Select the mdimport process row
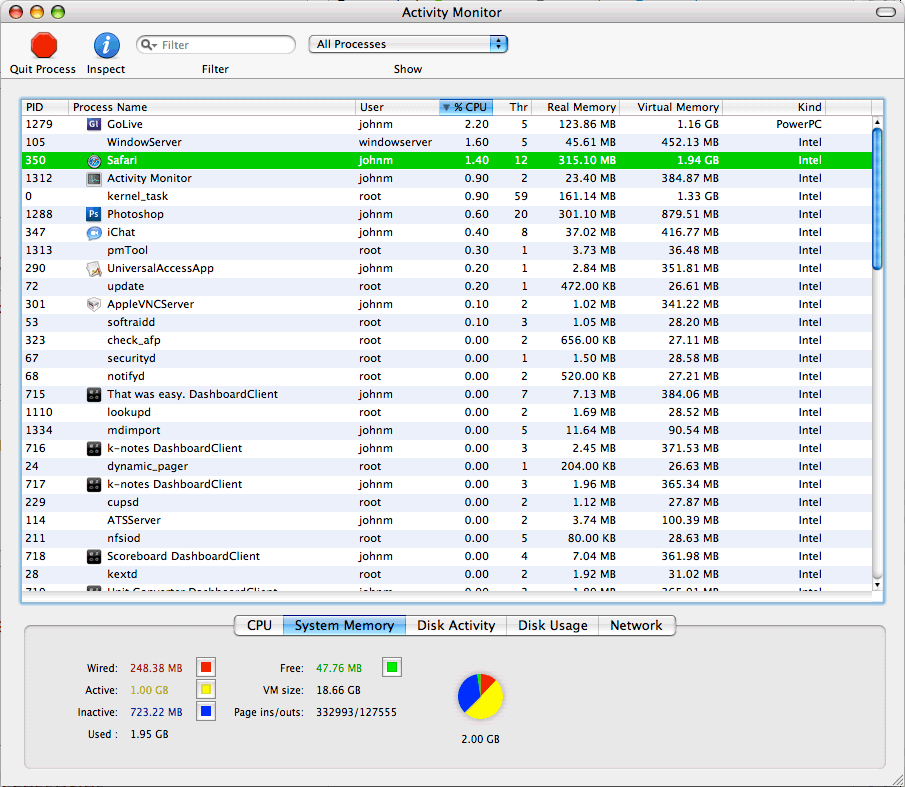This screenshot has height=787, width=905. pyautogui.click(x=447, y=430)
